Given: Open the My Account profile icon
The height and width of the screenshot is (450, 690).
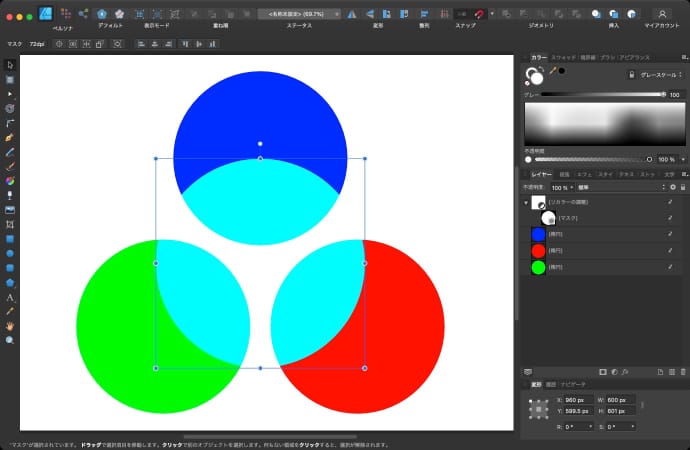Looking at the screenshot, I should click(x=661, y=14).
